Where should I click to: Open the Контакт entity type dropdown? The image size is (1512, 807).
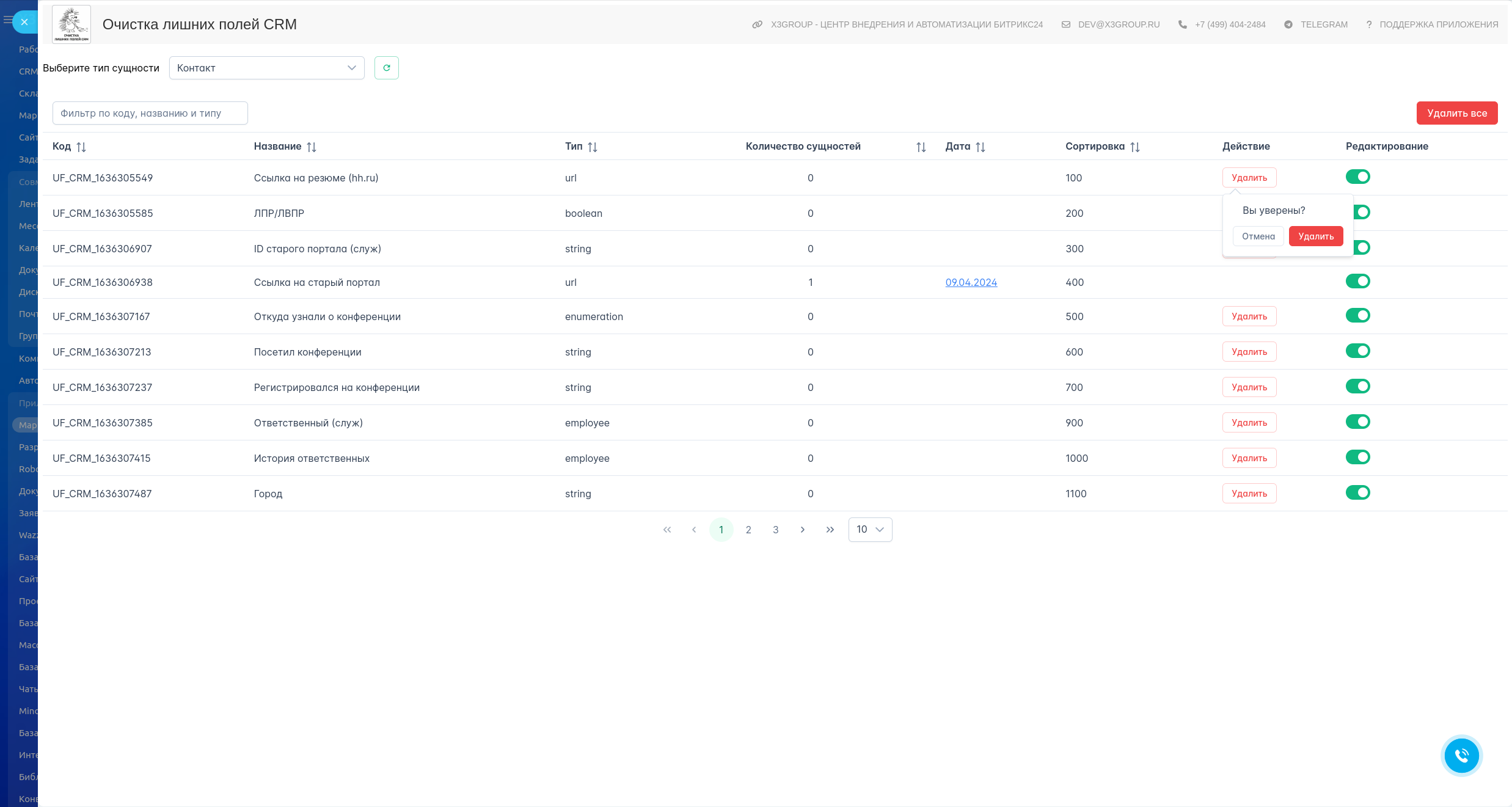pyautogui.click(x=266, y=68)
